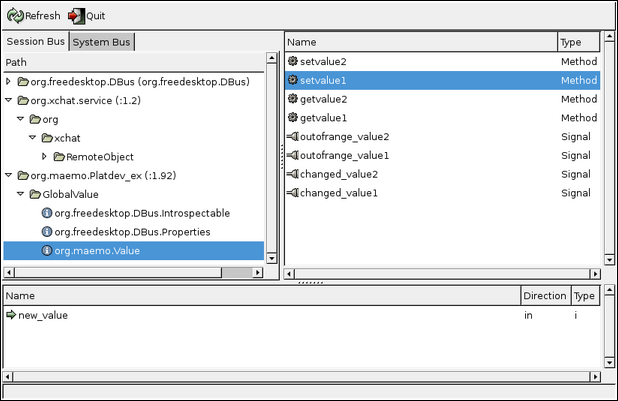Viewport: 618px width, 401px height.
Task: Switch to the System Bus tab
Action: pos(102,42)
